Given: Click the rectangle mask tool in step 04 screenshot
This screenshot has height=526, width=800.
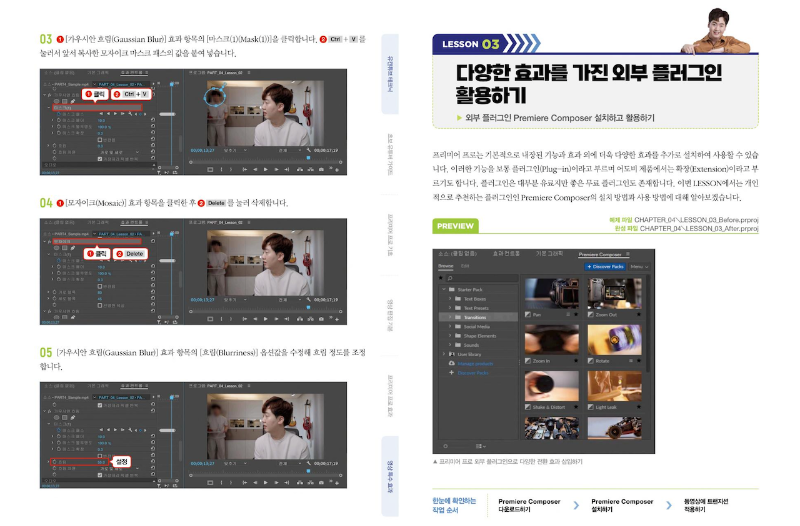Looking at the screenshot, I should (65, 248).
